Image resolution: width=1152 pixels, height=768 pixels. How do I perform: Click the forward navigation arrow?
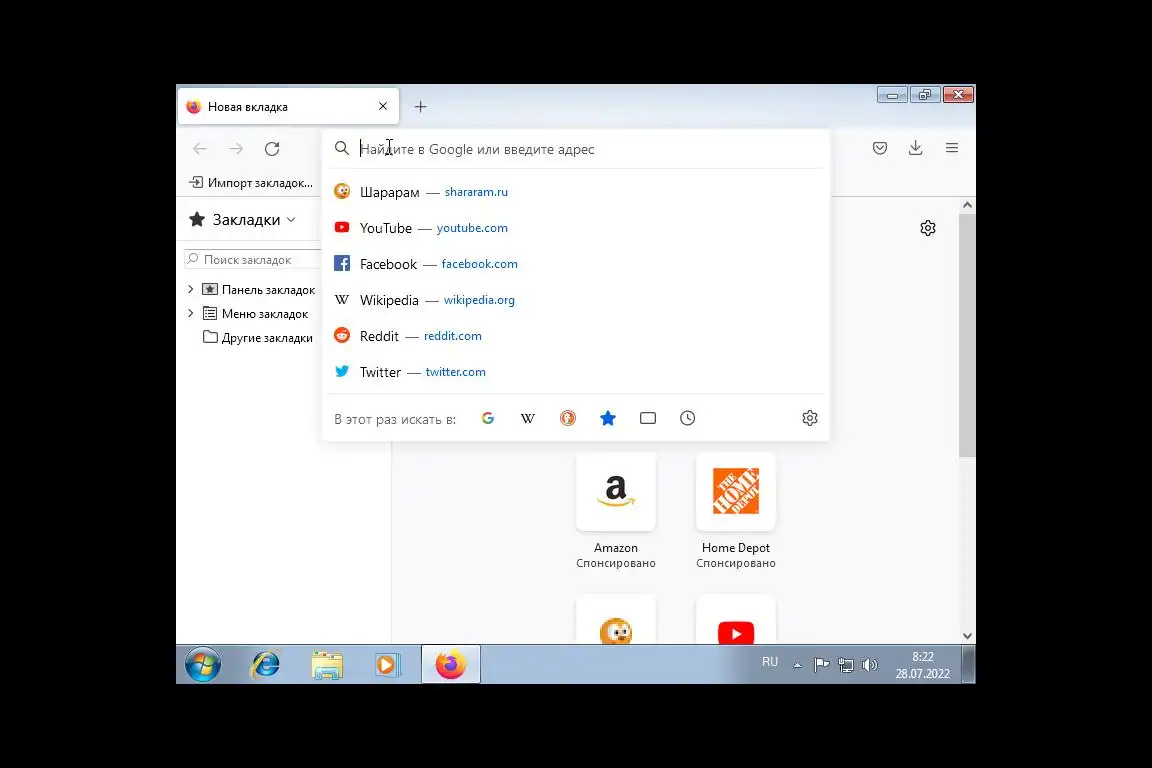[236, 148]
